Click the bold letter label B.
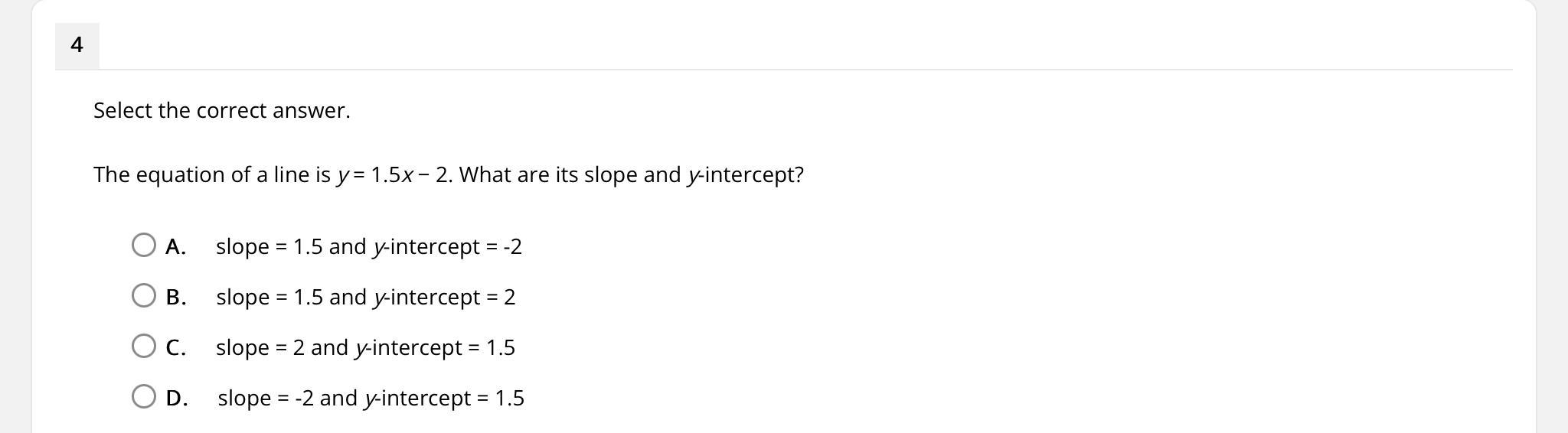Screen dimensions: 1568x433 coord(176,298)
